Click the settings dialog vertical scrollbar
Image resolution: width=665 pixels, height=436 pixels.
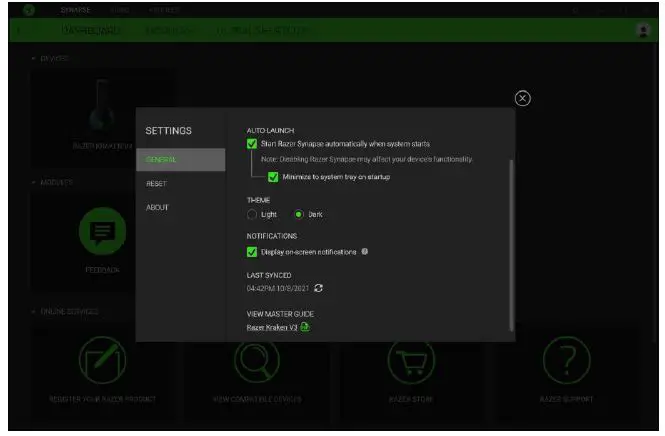[x=511, y=245]
